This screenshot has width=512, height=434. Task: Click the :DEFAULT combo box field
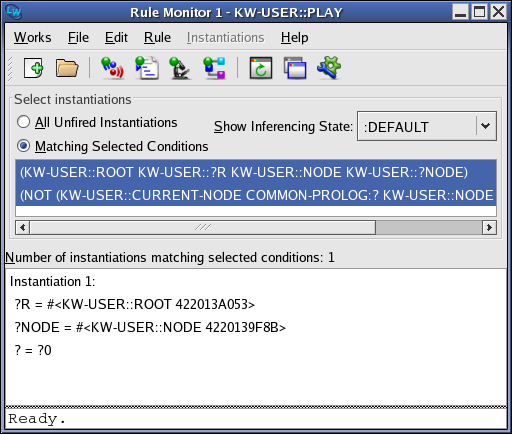427,126
